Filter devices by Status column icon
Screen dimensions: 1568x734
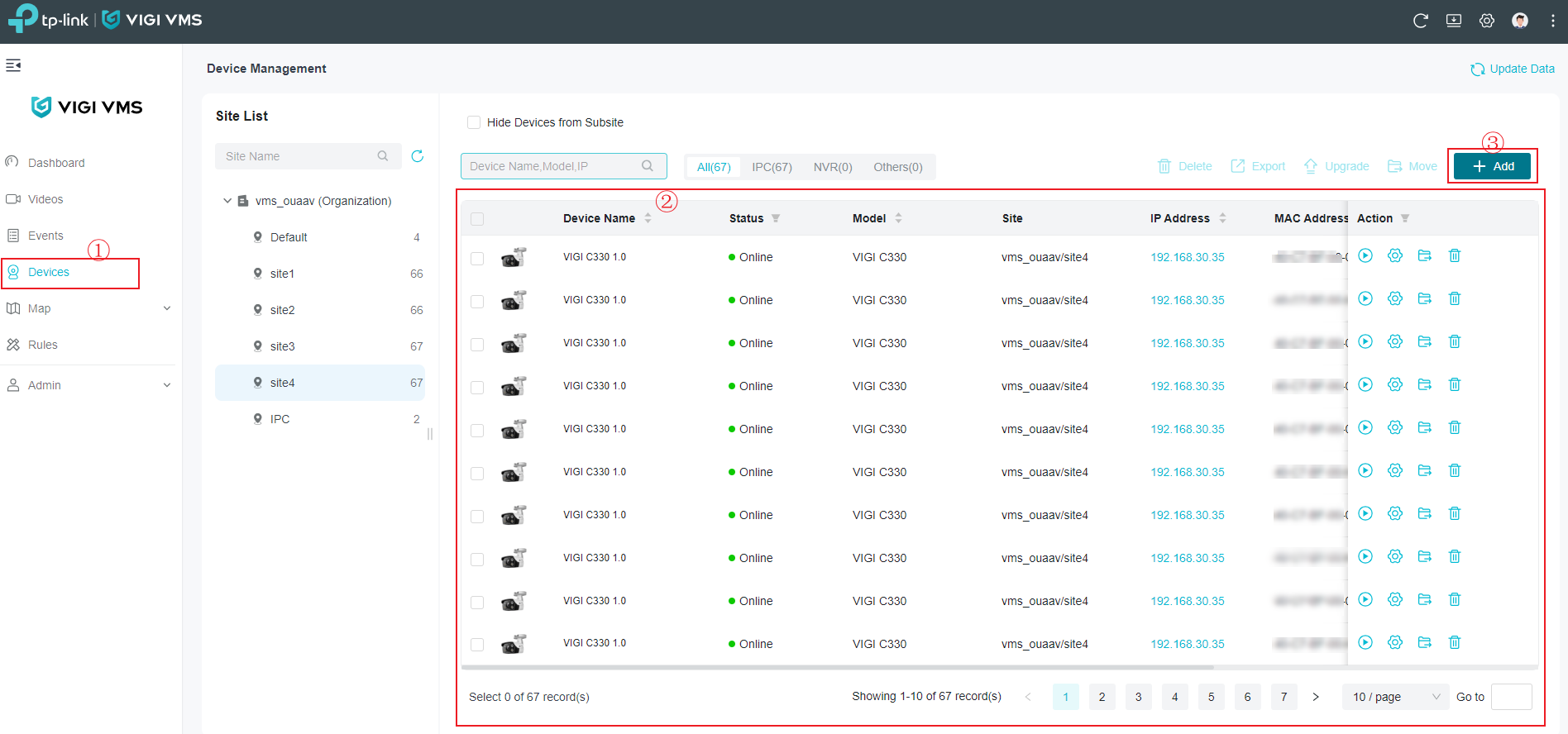tap(776, 218)
